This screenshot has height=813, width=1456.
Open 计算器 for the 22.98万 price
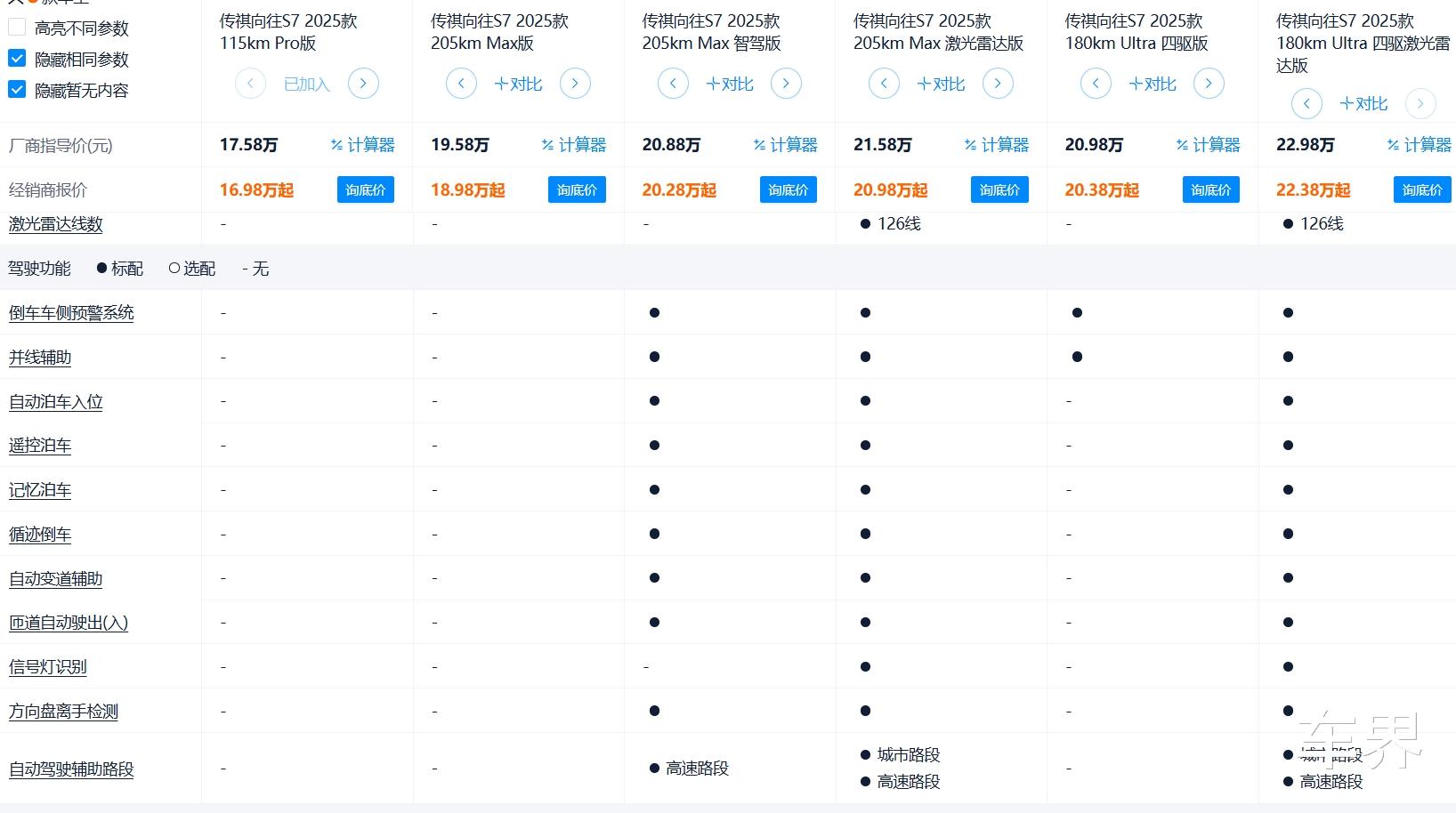point(1420,145)
